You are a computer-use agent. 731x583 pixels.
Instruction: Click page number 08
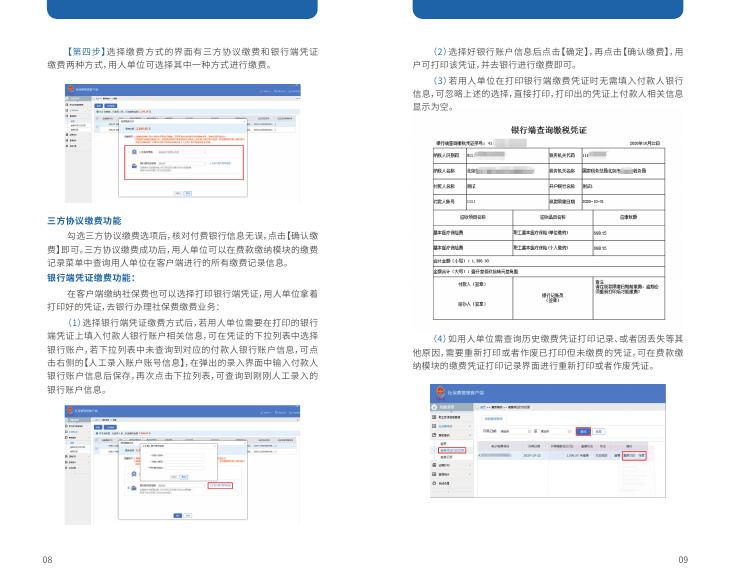tap(47, 559)
